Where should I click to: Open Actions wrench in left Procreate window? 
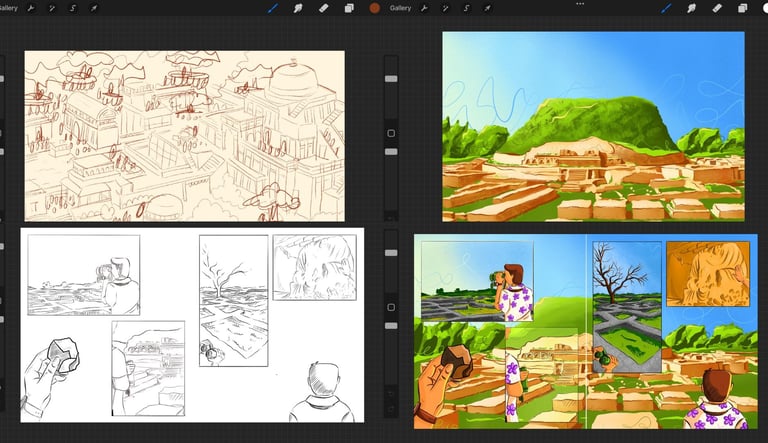31,8
